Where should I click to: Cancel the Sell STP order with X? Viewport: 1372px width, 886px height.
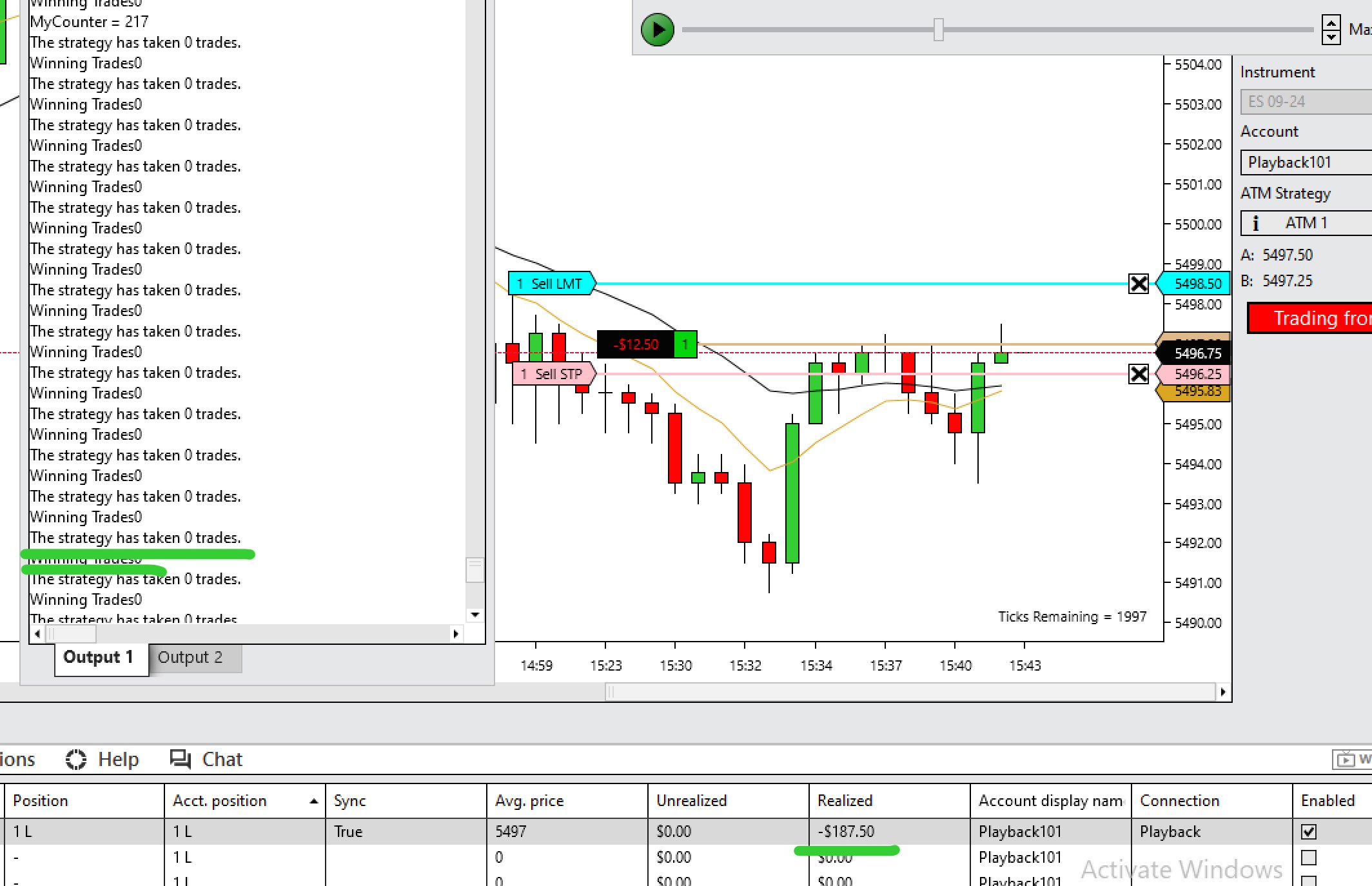point(1139,374)
